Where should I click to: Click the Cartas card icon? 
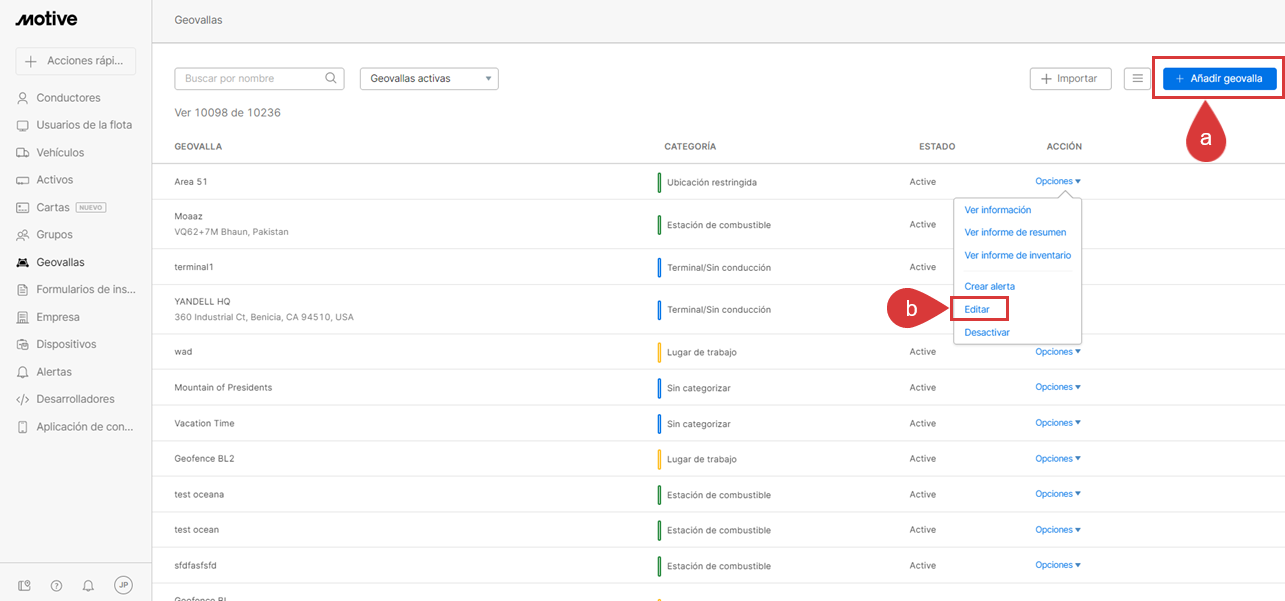pyautogui.click(x=23, y=207)
